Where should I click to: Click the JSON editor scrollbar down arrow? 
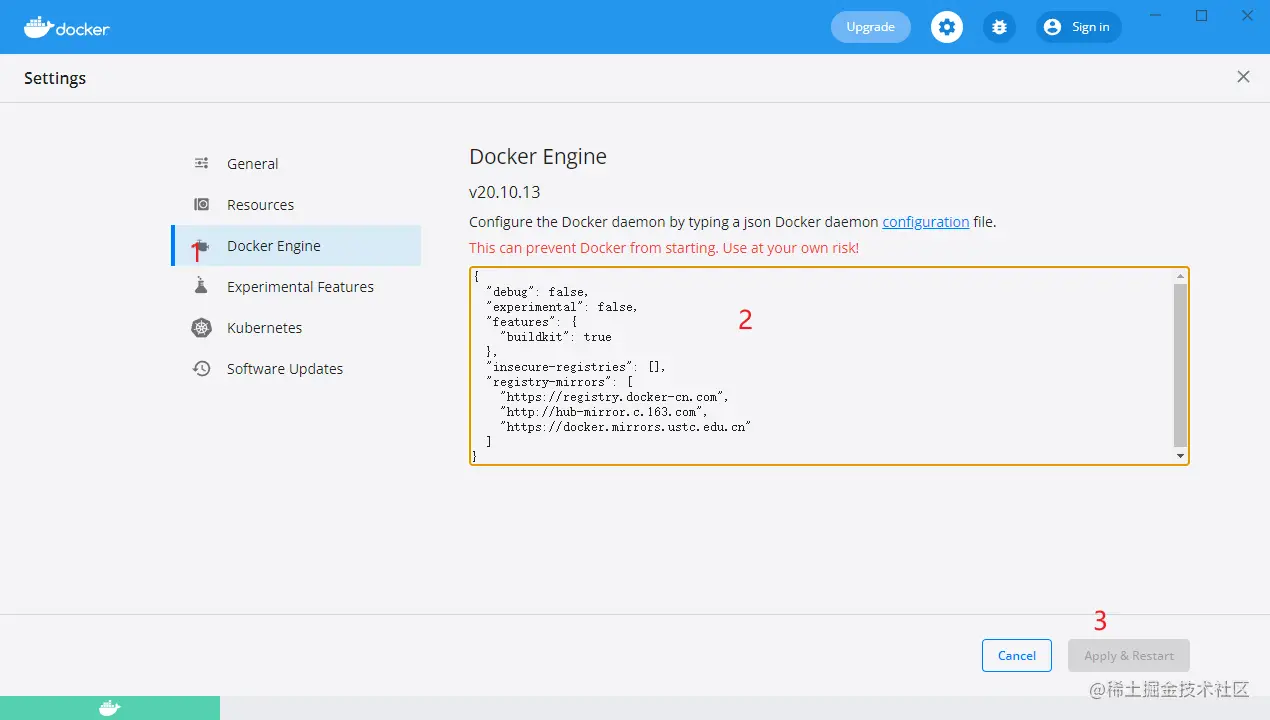point(1181,456)
